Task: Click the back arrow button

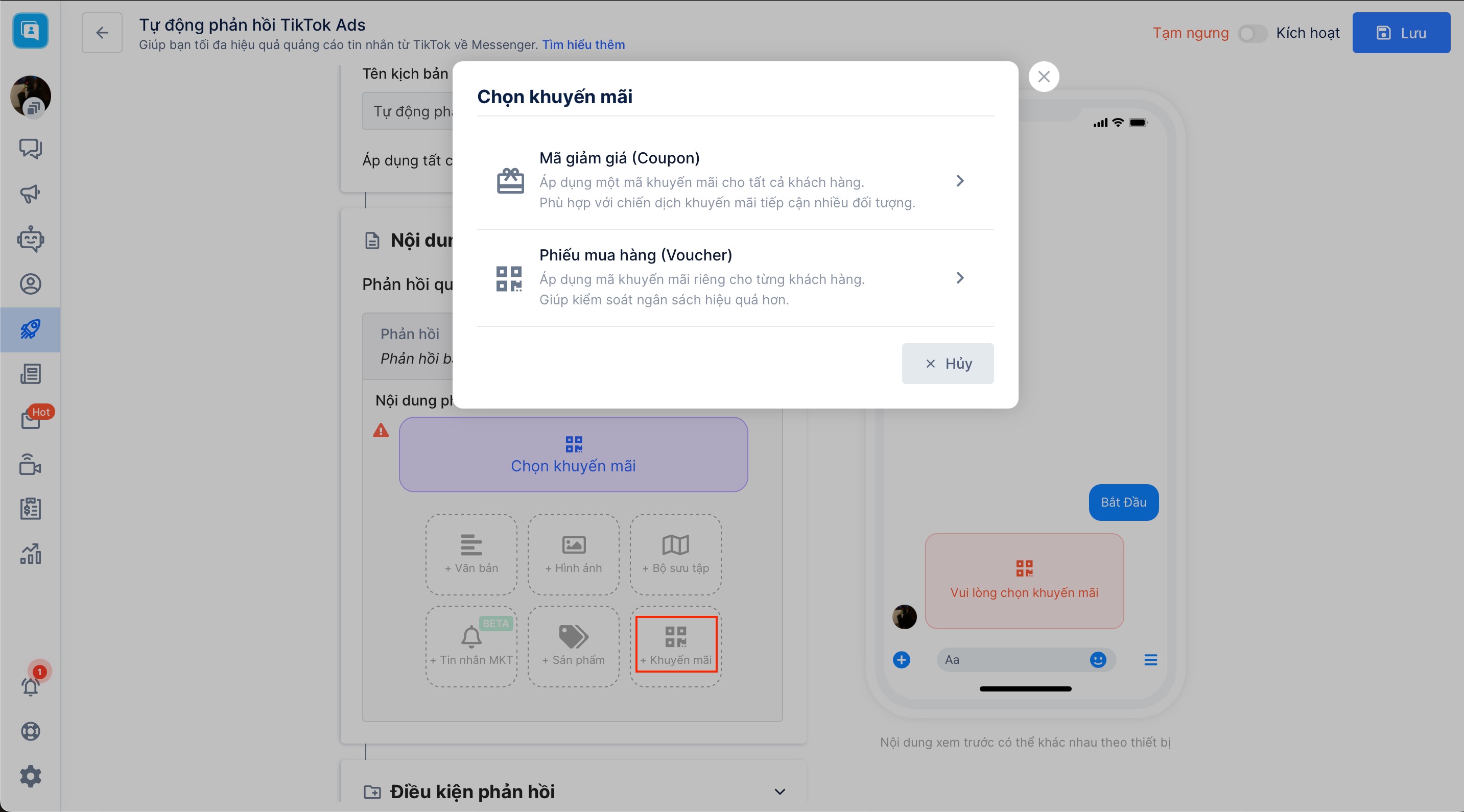Action: pyautogui.click(x=102, y=33)
